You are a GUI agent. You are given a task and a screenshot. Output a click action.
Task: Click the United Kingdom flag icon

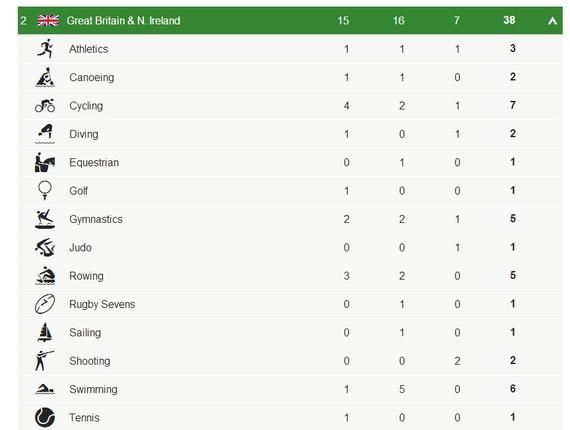(x=48, y=20)
